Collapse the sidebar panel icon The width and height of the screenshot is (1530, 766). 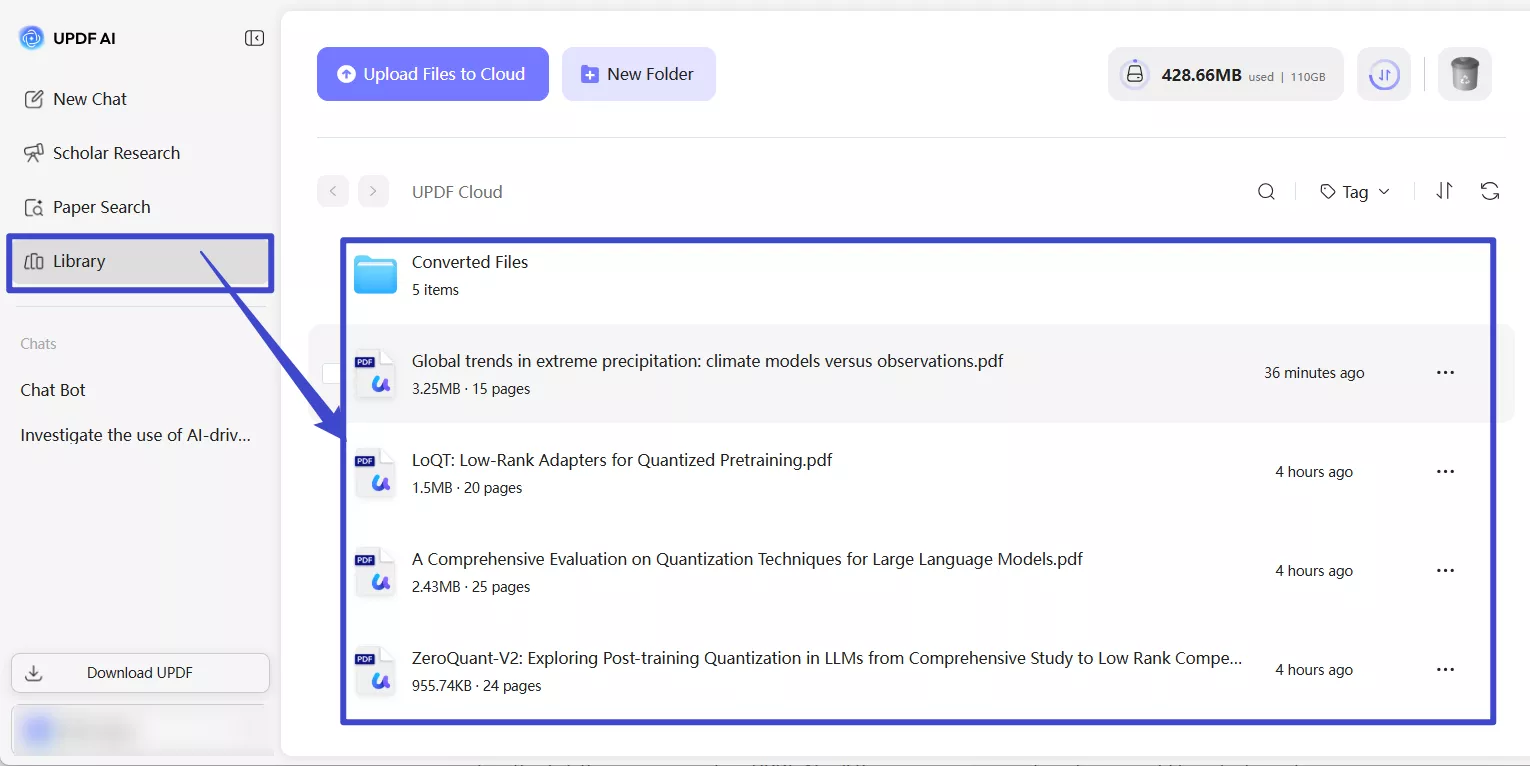coord(254,38)
